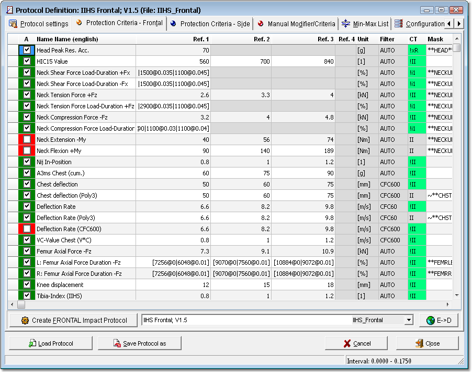Toggle Chest deflection (Poly3) checkbox
472x373 pixels.
[27, 195]
